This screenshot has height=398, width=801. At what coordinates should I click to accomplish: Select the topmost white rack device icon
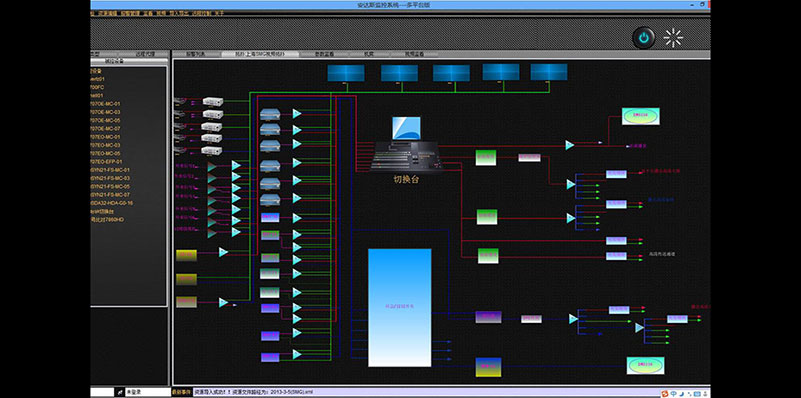point(213,102)
